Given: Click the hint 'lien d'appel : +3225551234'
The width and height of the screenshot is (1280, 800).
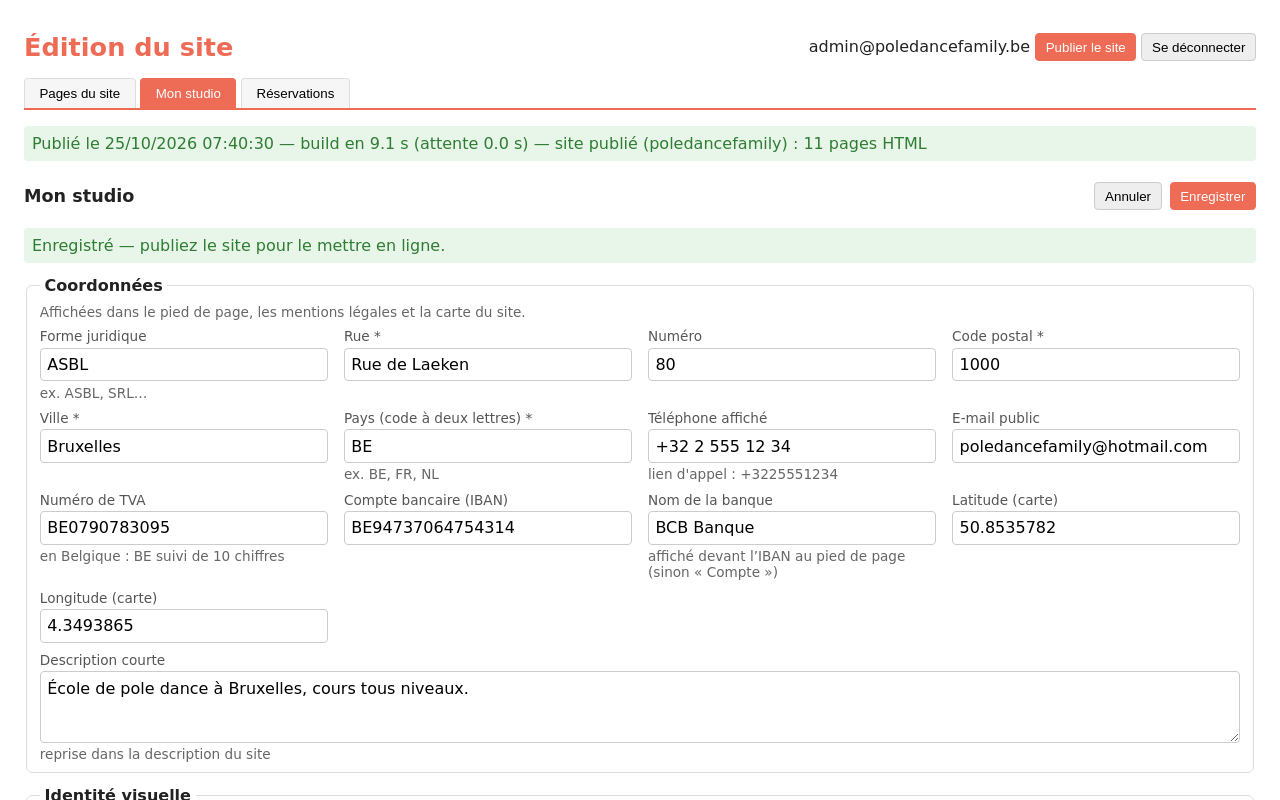Looking at the screenshot, I should [743, 474].
